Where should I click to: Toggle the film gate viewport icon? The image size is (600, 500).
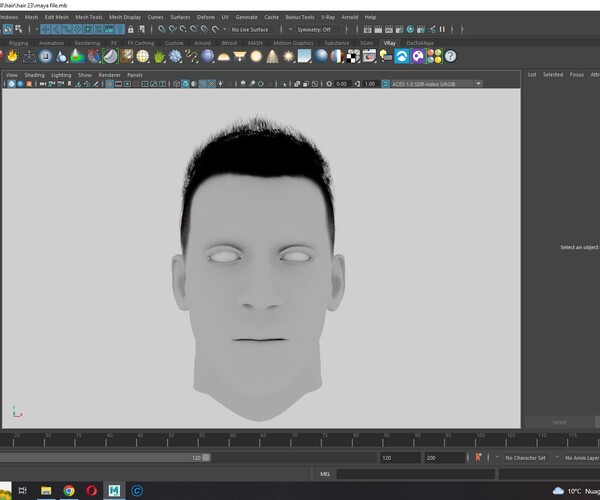click(119, 84)
